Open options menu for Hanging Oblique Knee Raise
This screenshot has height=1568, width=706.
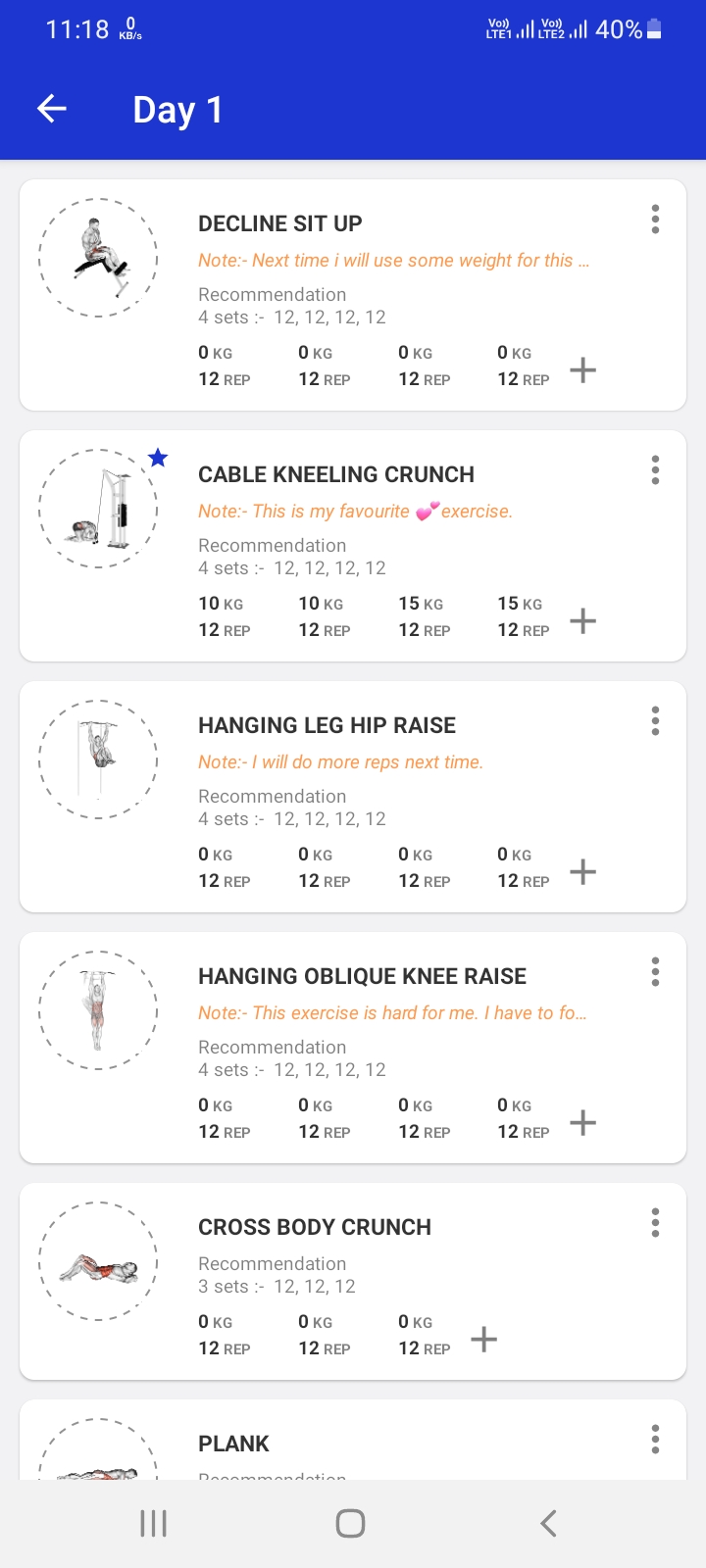(655, 972)
